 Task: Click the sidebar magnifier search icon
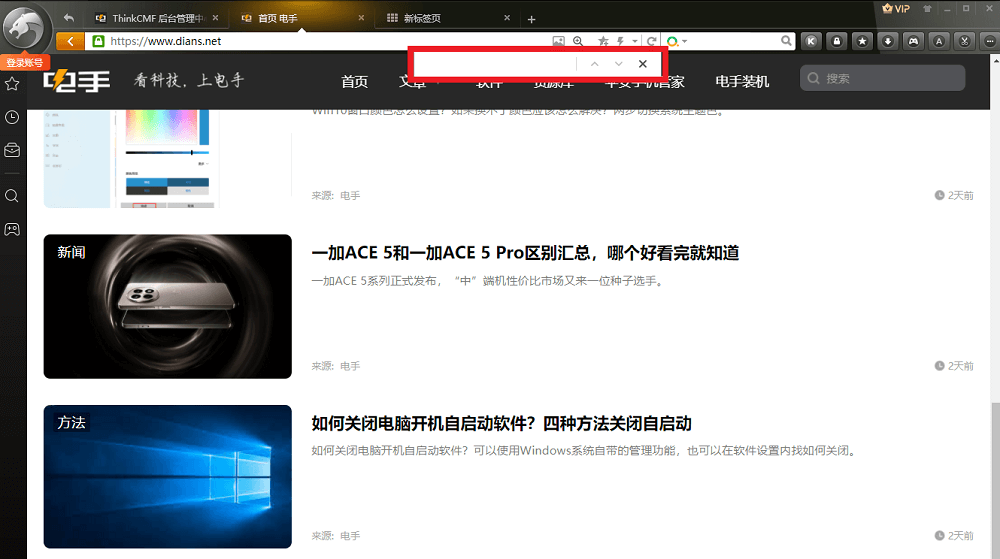12,196
